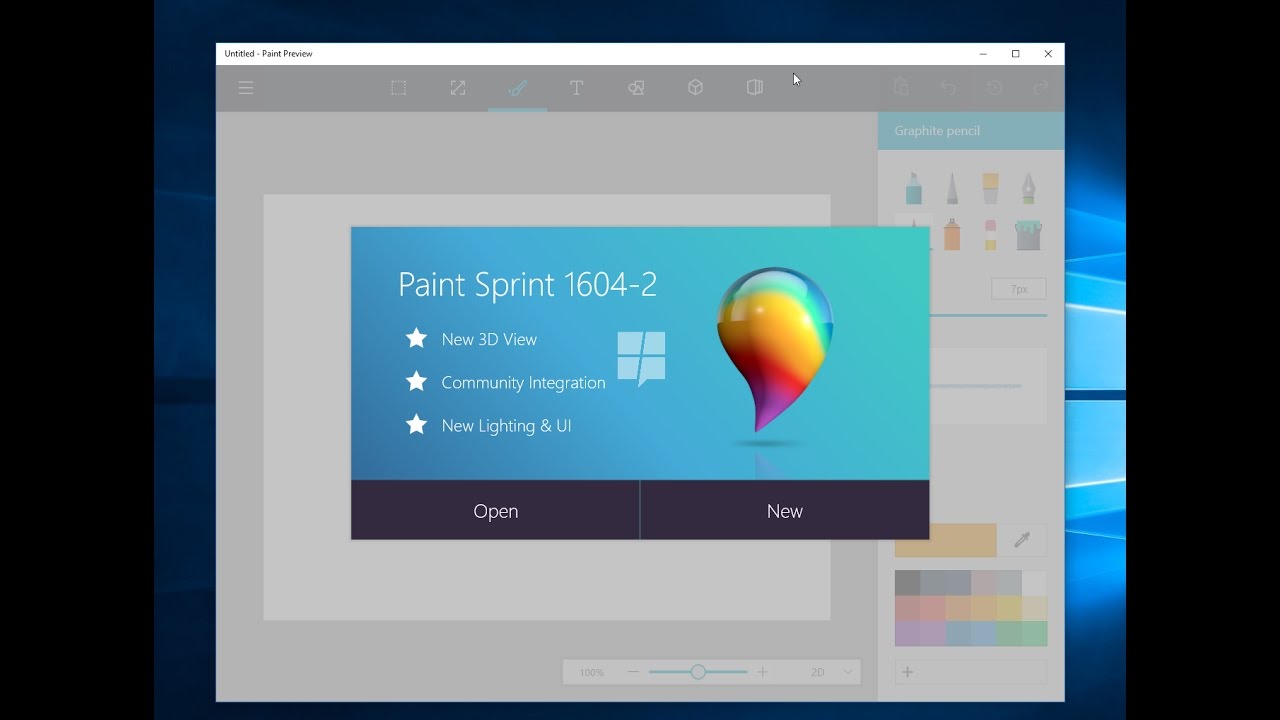Expand the 2D view mode dropdown

833,672
